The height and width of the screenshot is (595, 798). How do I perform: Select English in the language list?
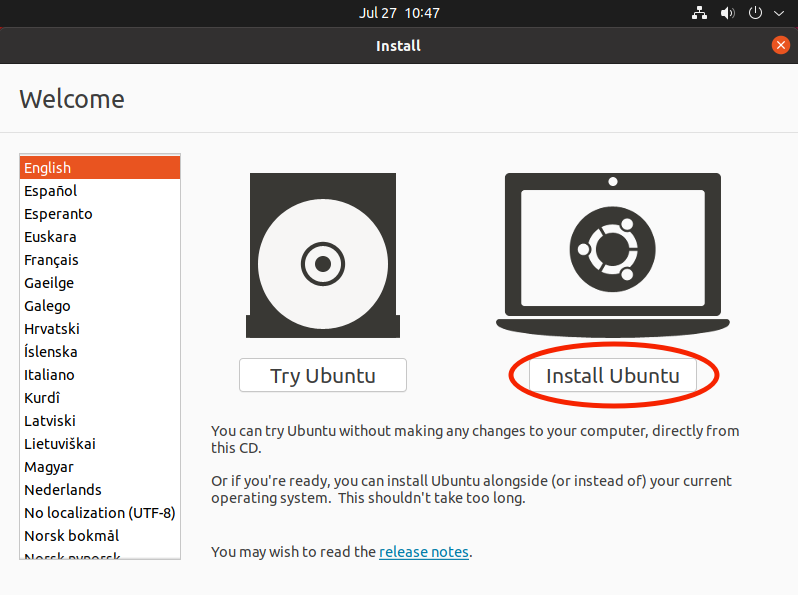tap(99, 168)
